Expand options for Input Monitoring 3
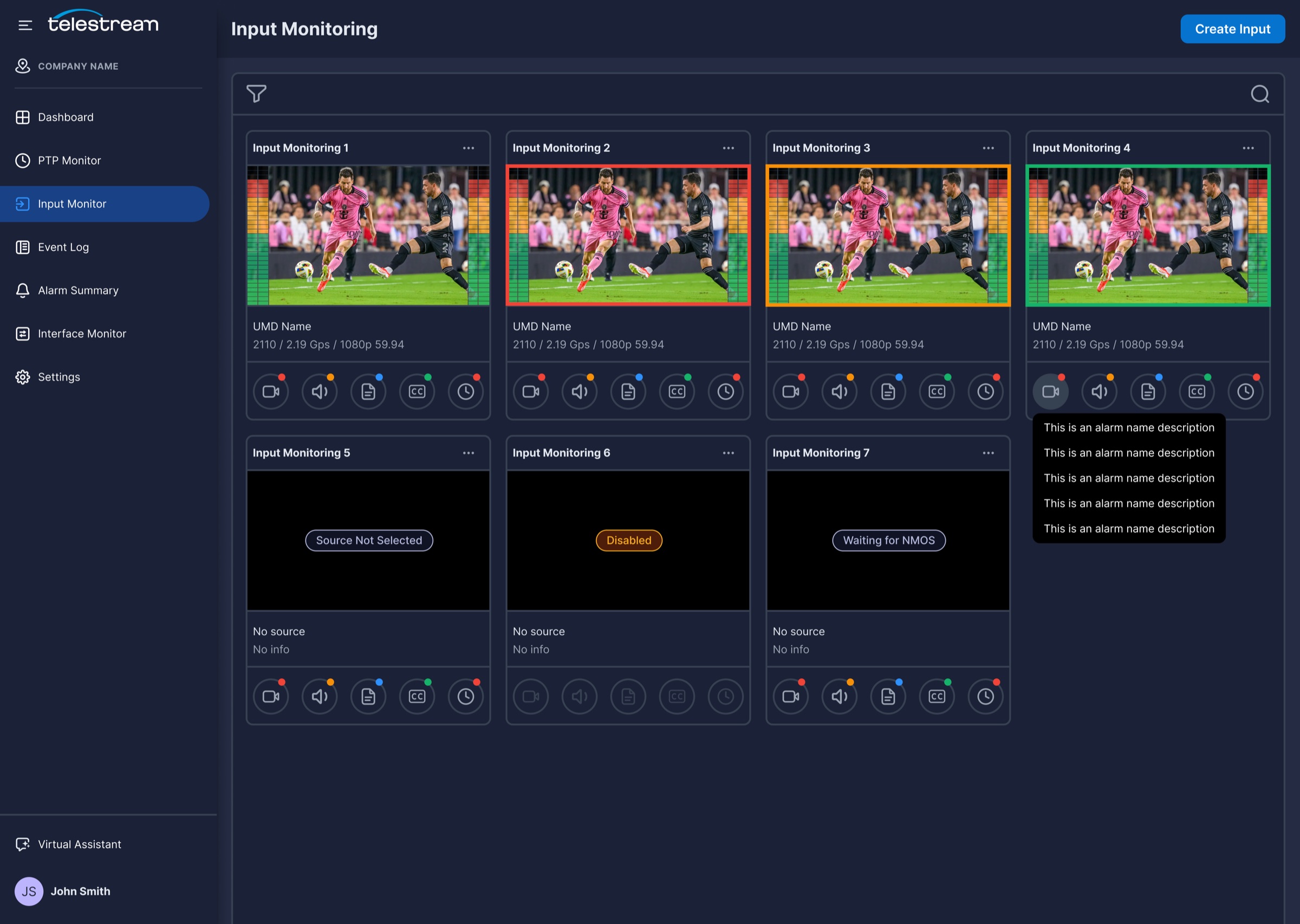The height and width of the screenshot is (924, 1300). click(x=988, y=148)
